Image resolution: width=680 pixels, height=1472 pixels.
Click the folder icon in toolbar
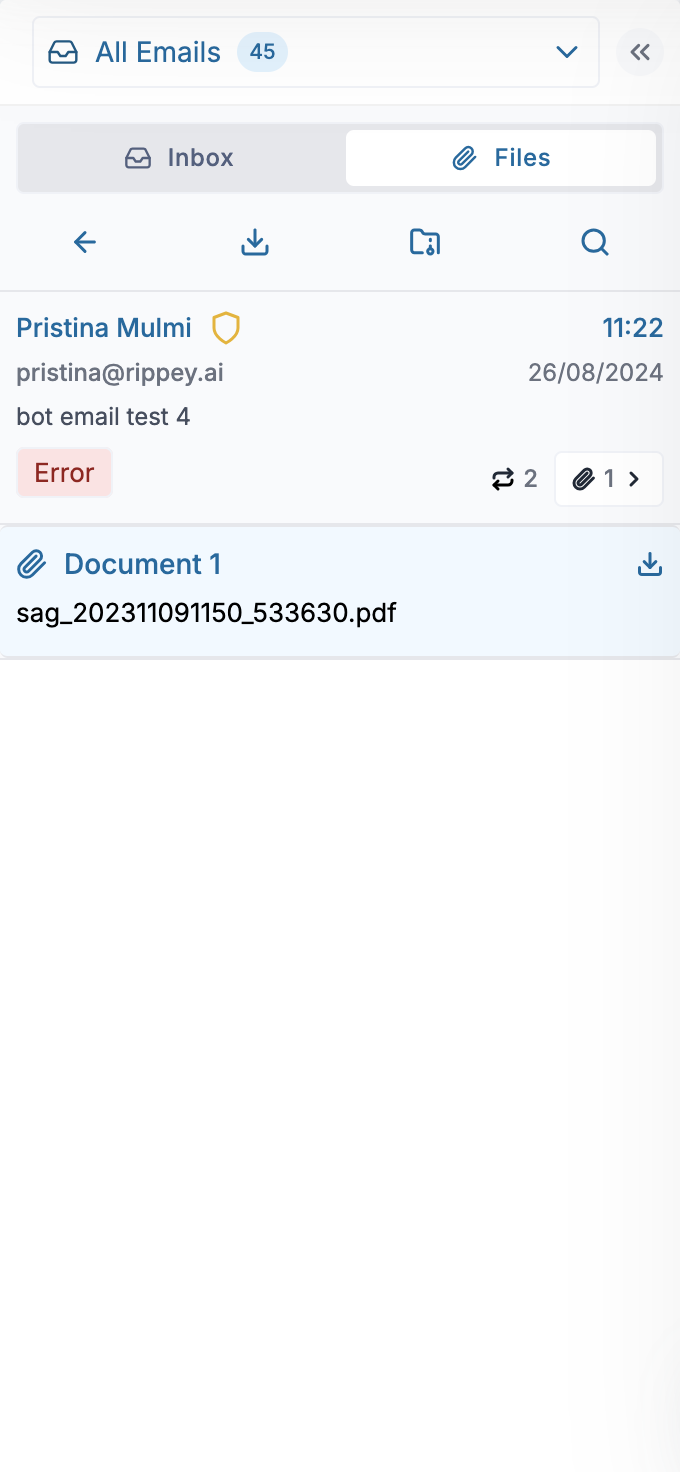coord(425,242)
